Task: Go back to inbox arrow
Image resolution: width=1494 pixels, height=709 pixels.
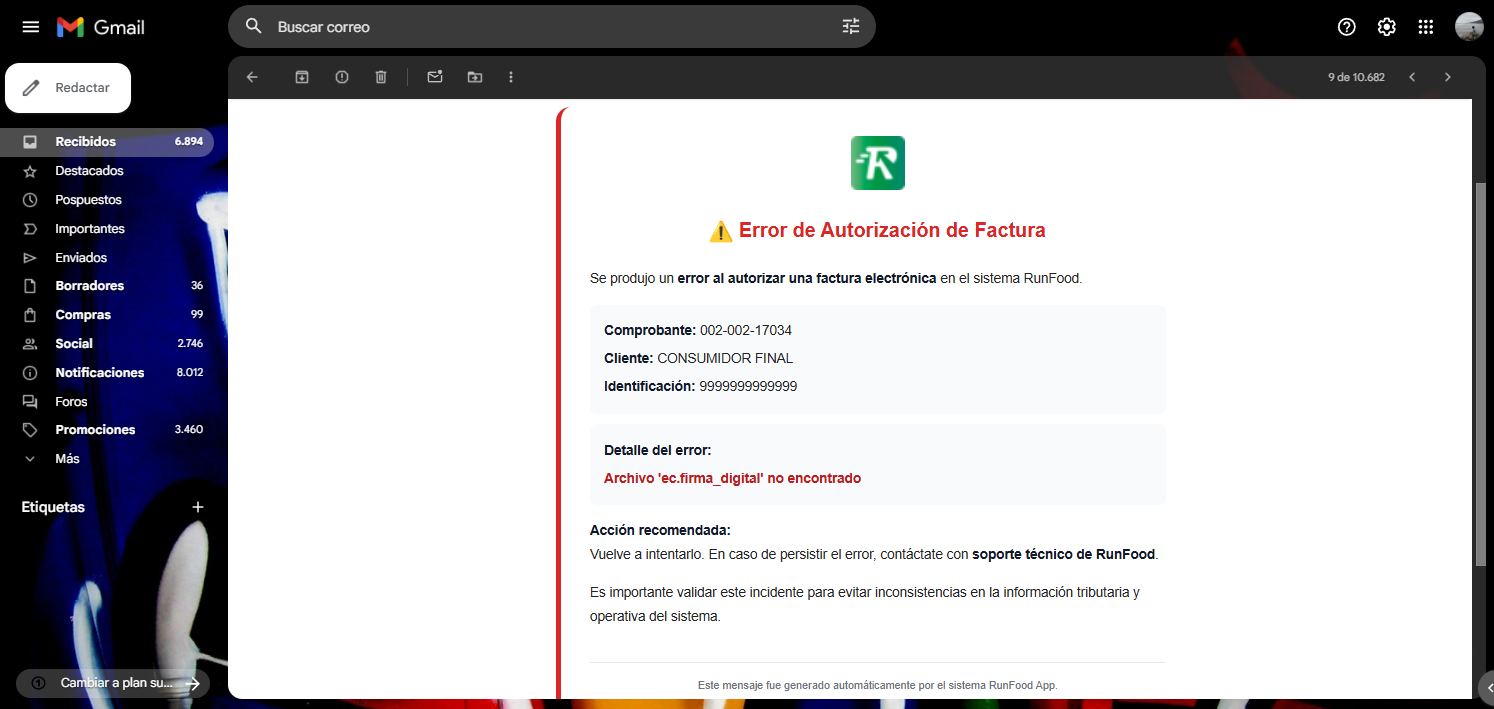Action: [x=252, y=77]
